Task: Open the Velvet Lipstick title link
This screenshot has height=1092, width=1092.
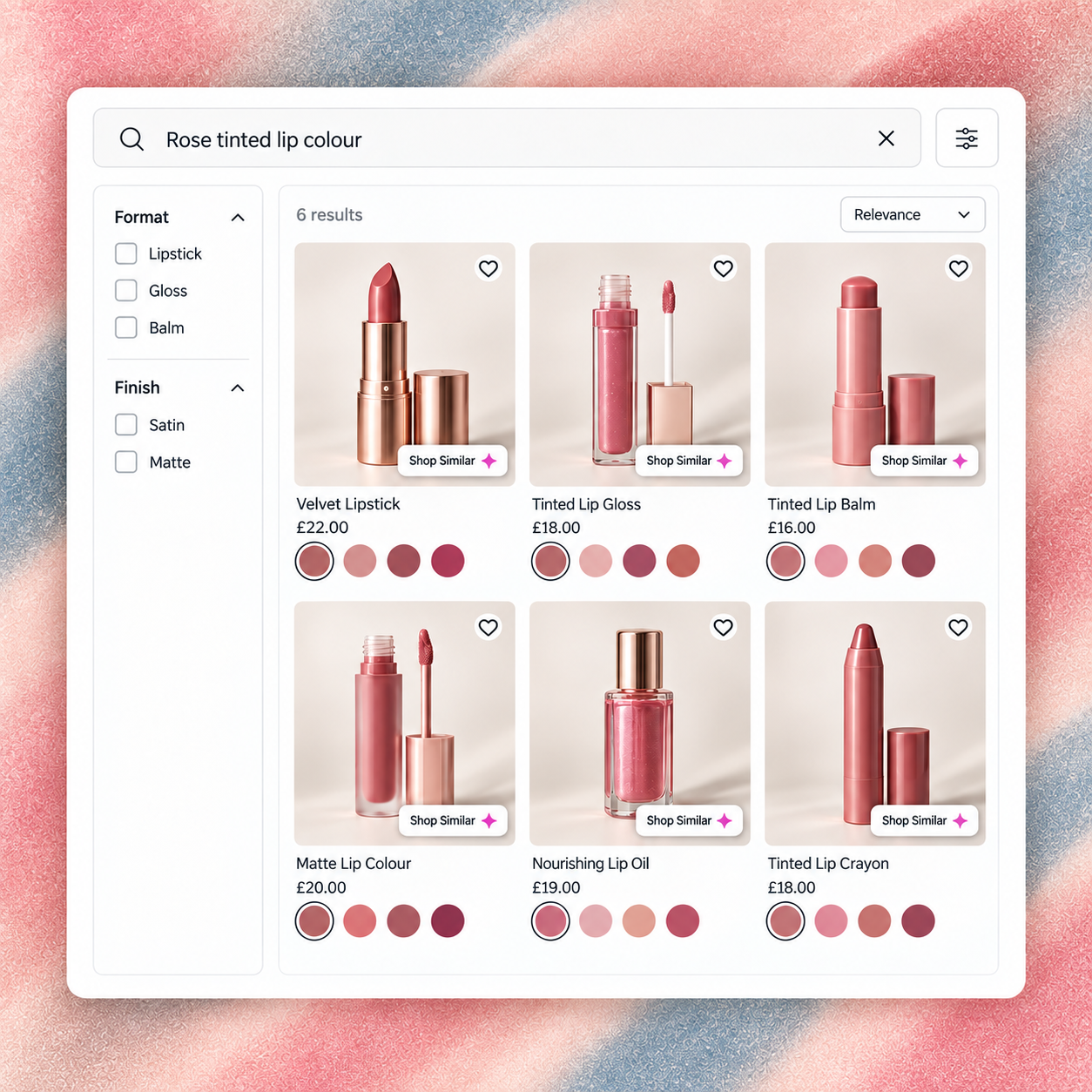Action: point(348,504)
